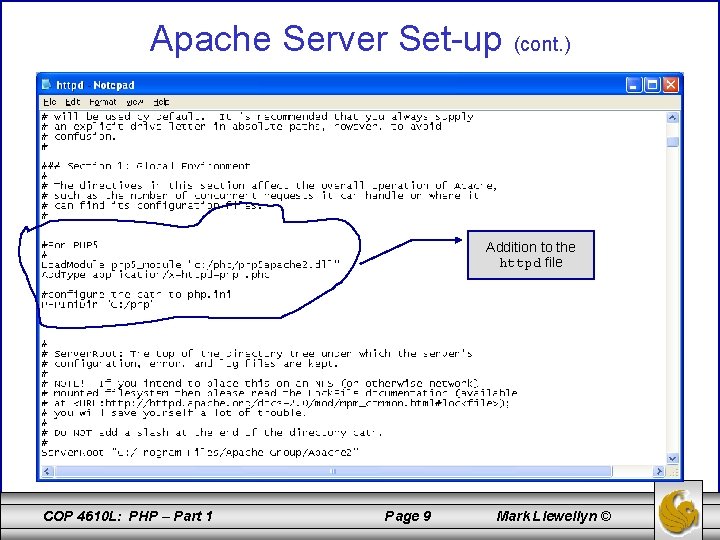Viewport: 720px width, 540px height.
Task: Click the horizontal scrollbar left arrow
Action: click(x=47, y=471)
